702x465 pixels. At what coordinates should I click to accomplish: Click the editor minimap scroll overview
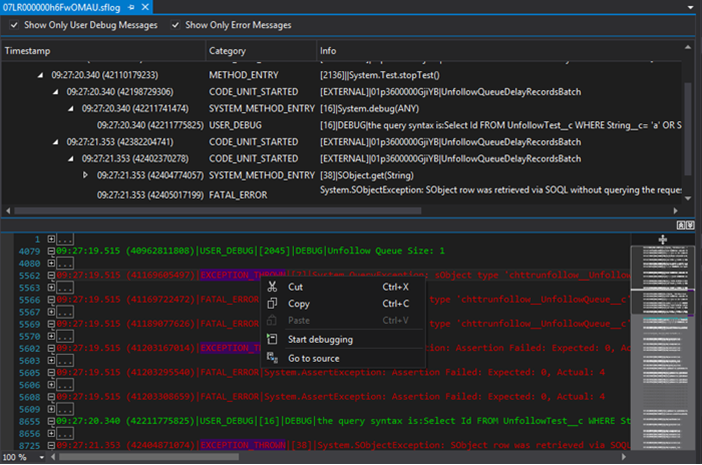[662, 347]
